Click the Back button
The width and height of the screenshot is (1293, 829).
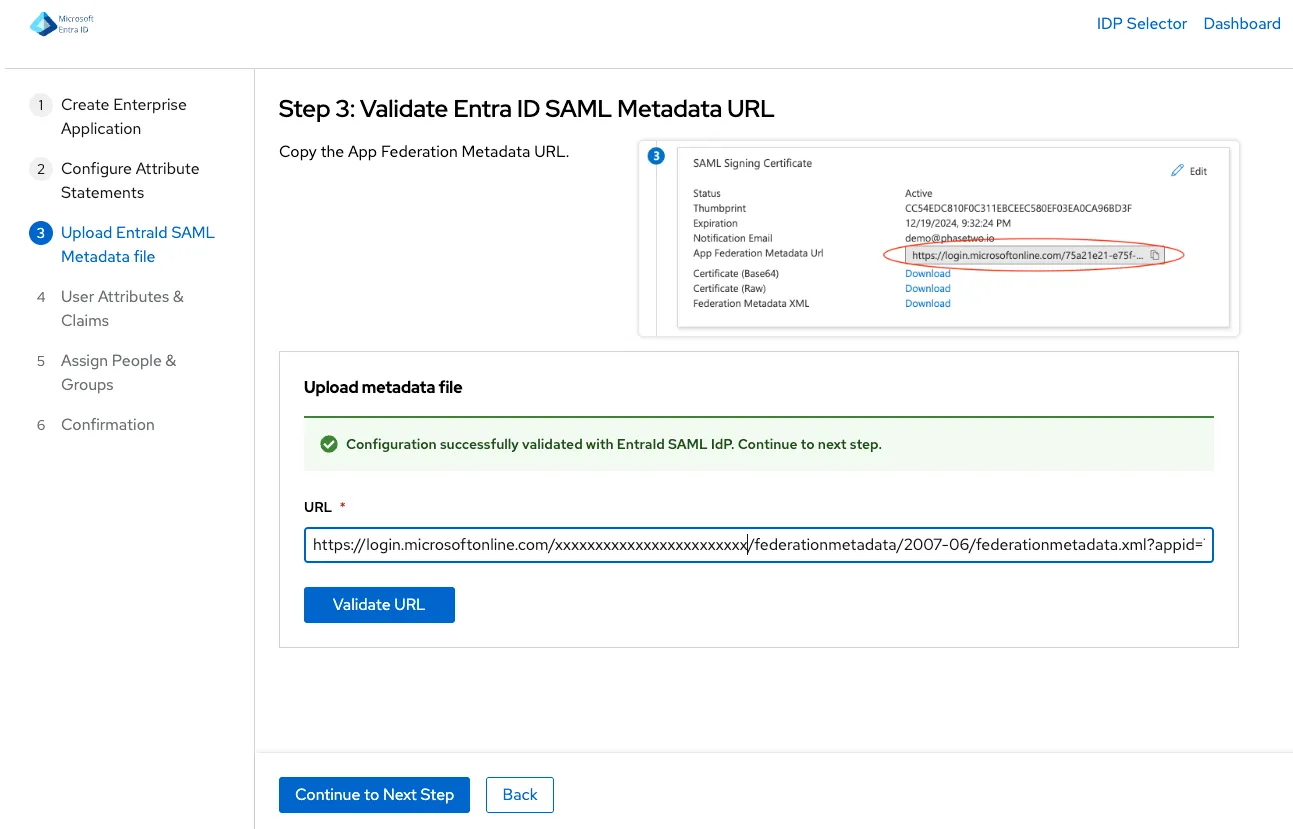[520, 795]
